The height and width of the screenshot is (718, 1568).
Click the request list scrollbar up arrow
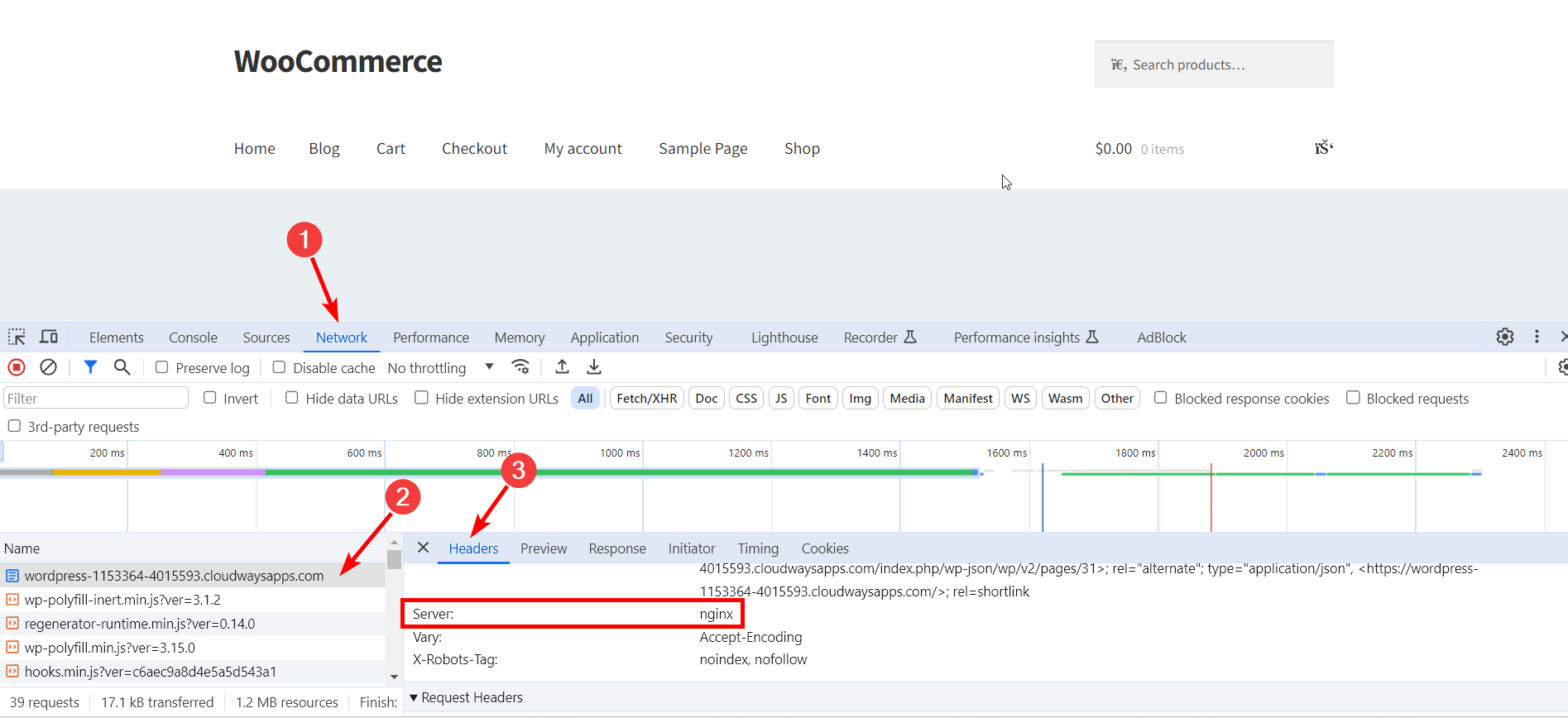point(394,543)
